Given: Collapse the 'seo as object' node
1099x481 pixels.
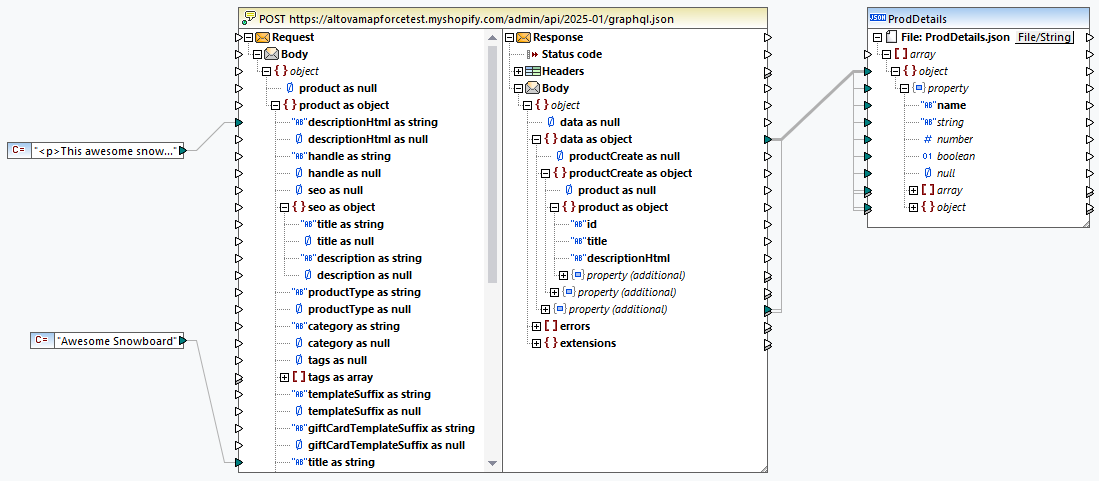Looking at the screenshot, I should (285, 207).
